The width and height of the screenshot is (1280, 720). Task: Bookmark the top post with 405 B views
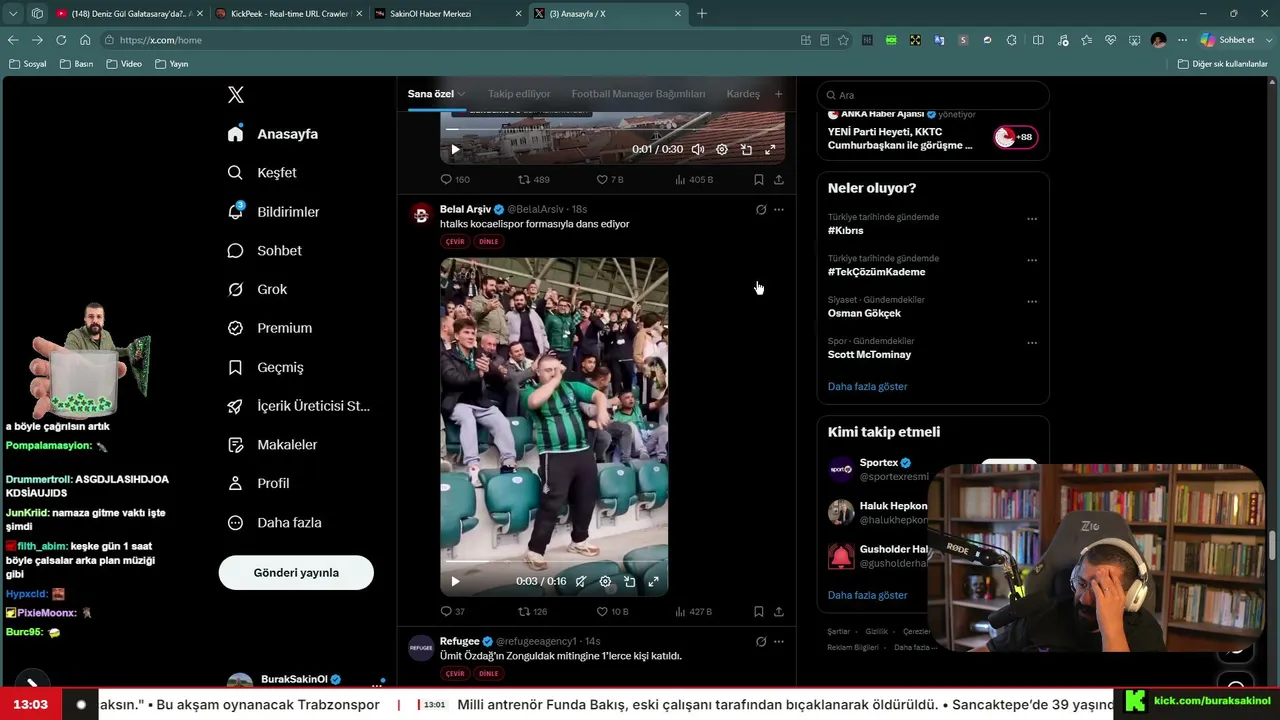pyautogui.click(x=759, y=180)
